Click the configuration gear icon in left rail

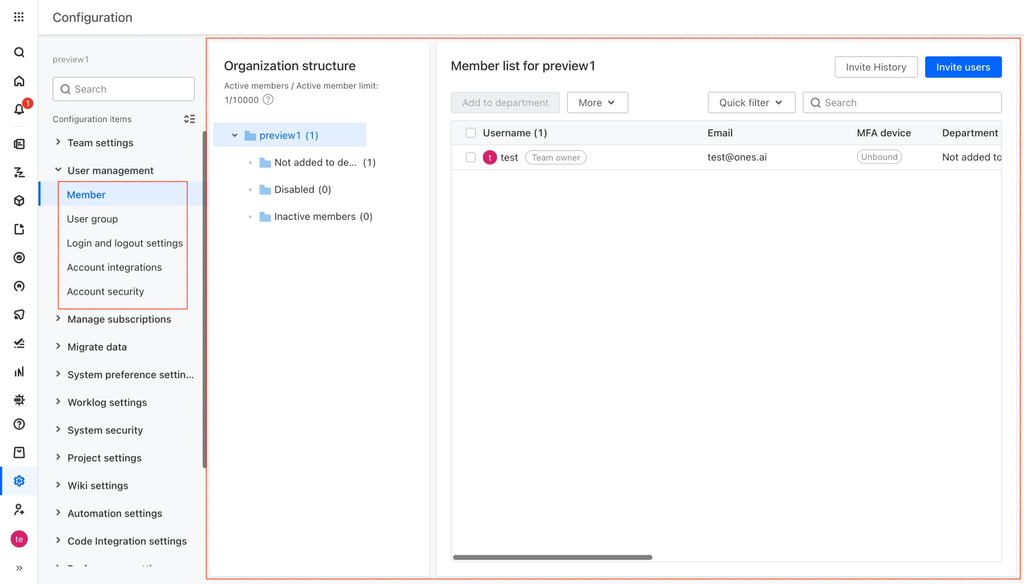pos(19,481)
